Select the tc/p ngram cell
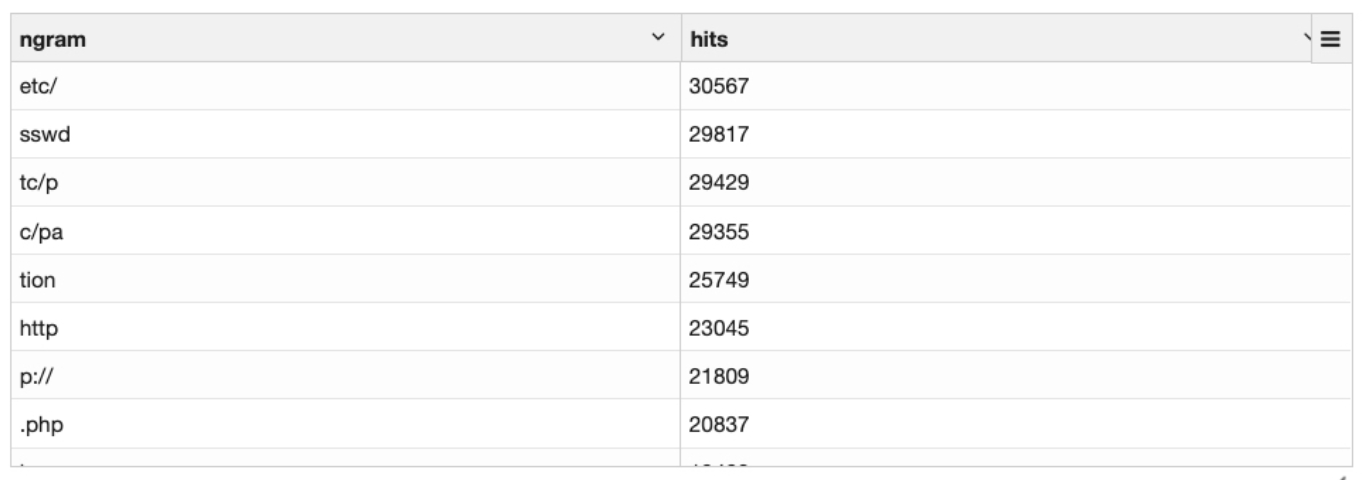Viewport: 1362px width, 480px height. pos(346,182)
